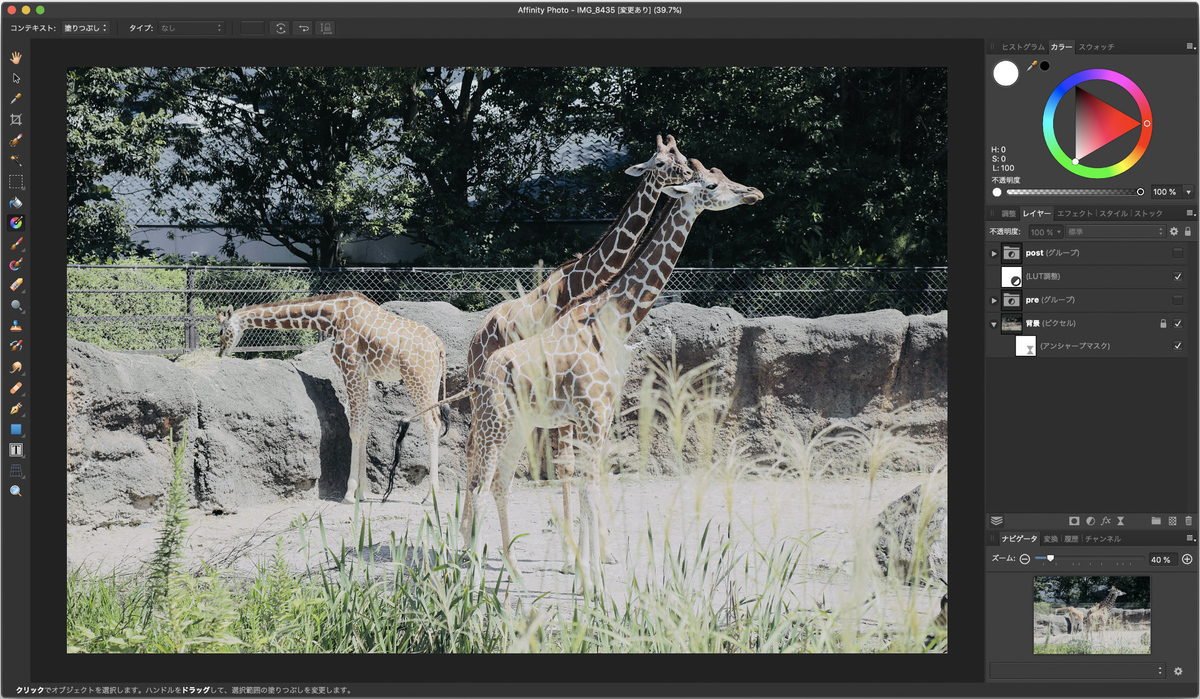The image size is (1200, 699).
Task: Open the Color panel options menu
Action: tap(1189, 47)
